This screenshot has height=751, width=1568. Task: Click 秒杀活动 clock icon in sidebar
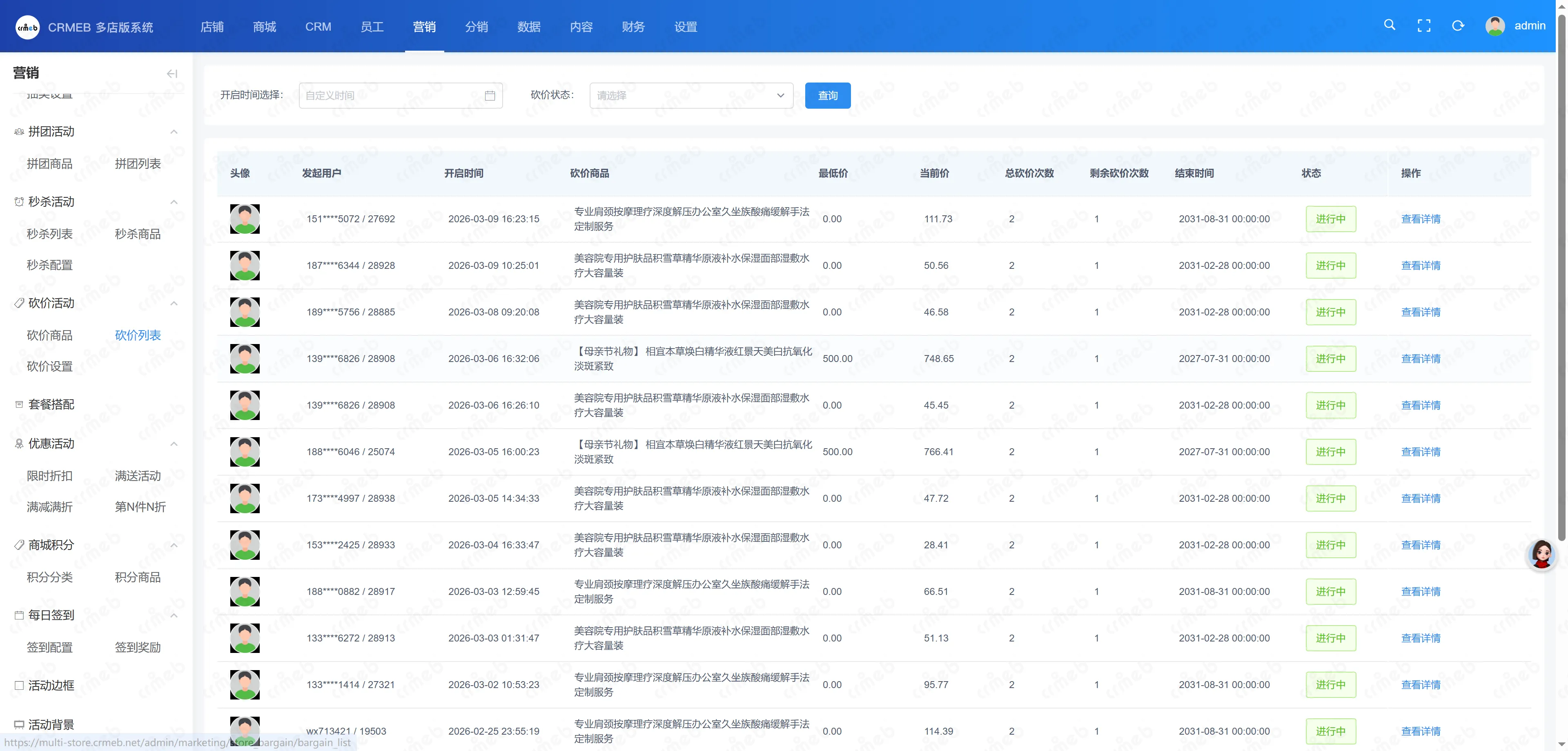coord(19,201)
